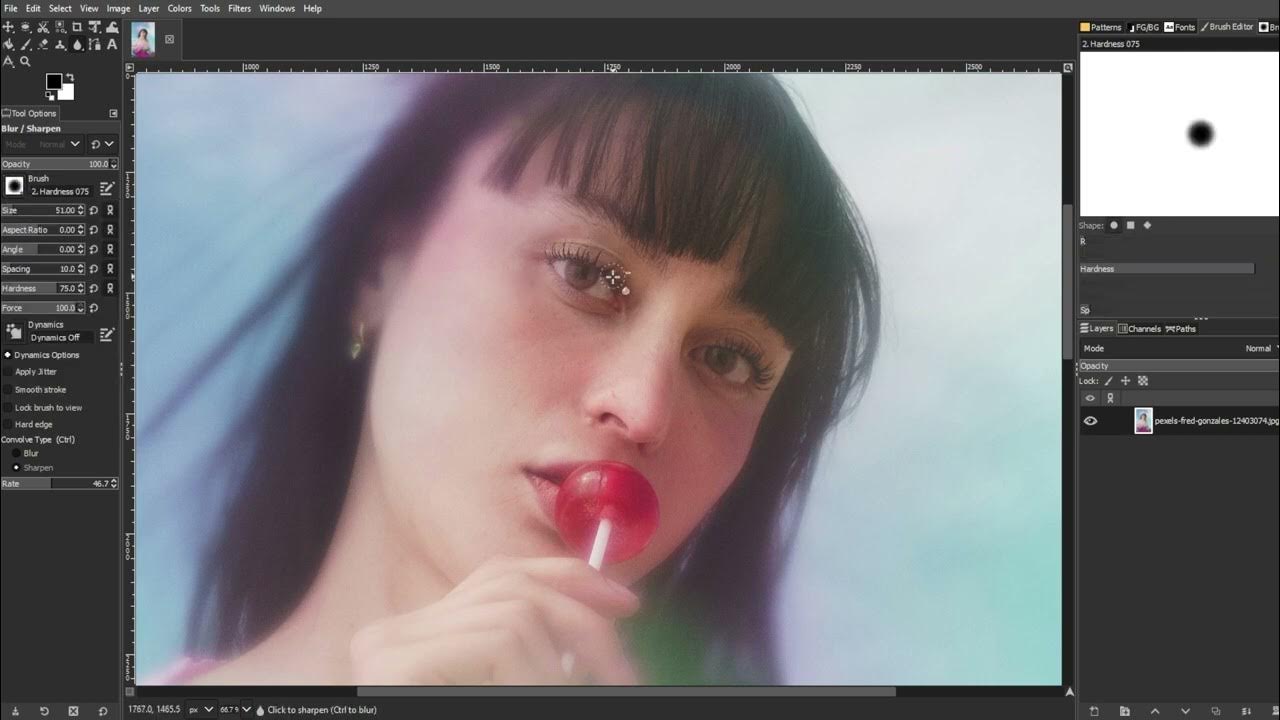Delete tool preset icon in tool options footer
The width and height of the screenshot is (1280, 720).
pyautogui.click(x=73, y=711)
